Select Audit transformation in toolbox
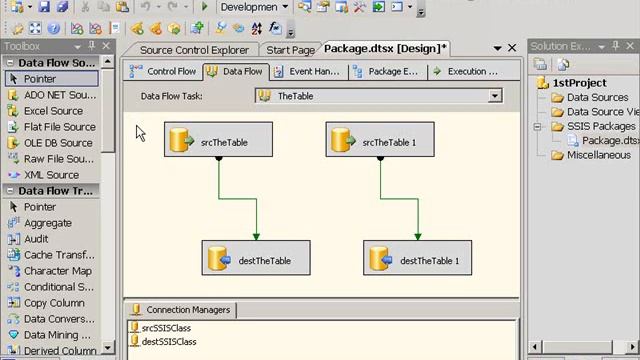Image resolution: width=640 pixels, height=360 pixels. coord(52,239)
